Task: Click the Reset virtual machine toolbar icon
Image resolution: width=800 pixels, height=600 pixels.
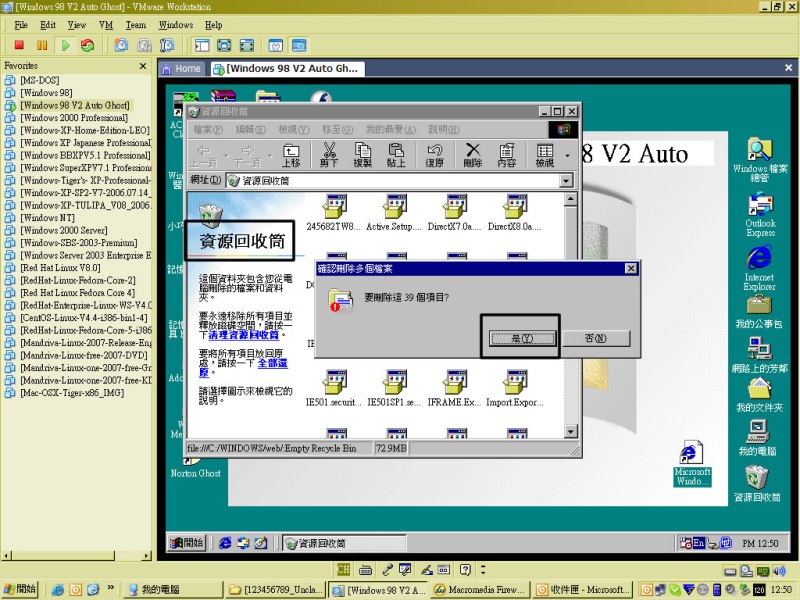Action: tap(88, 45)
